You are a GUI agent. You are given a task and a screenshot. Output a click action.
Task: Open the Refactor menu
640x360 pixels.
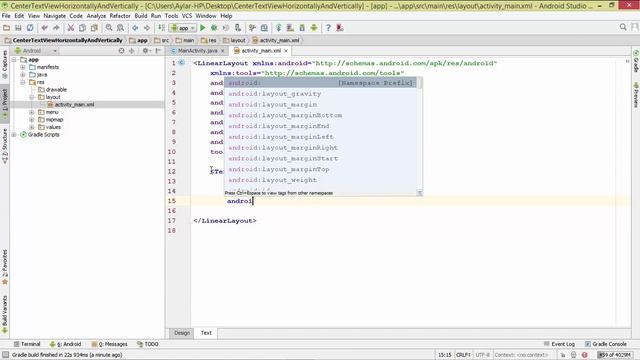pos(120,16)
